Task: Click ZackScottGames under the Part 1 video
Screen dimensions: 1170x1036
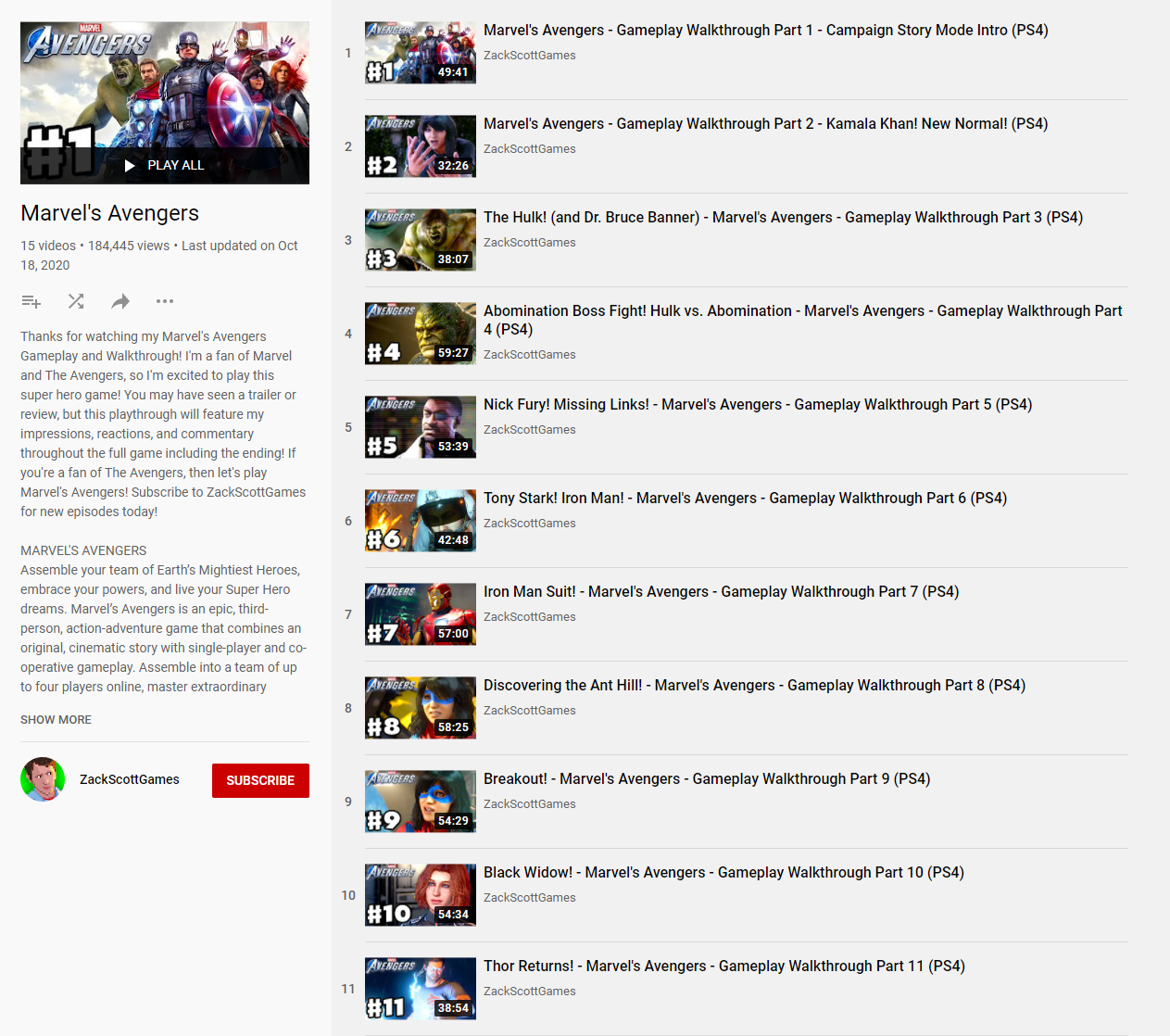Action: pos(530,56)
